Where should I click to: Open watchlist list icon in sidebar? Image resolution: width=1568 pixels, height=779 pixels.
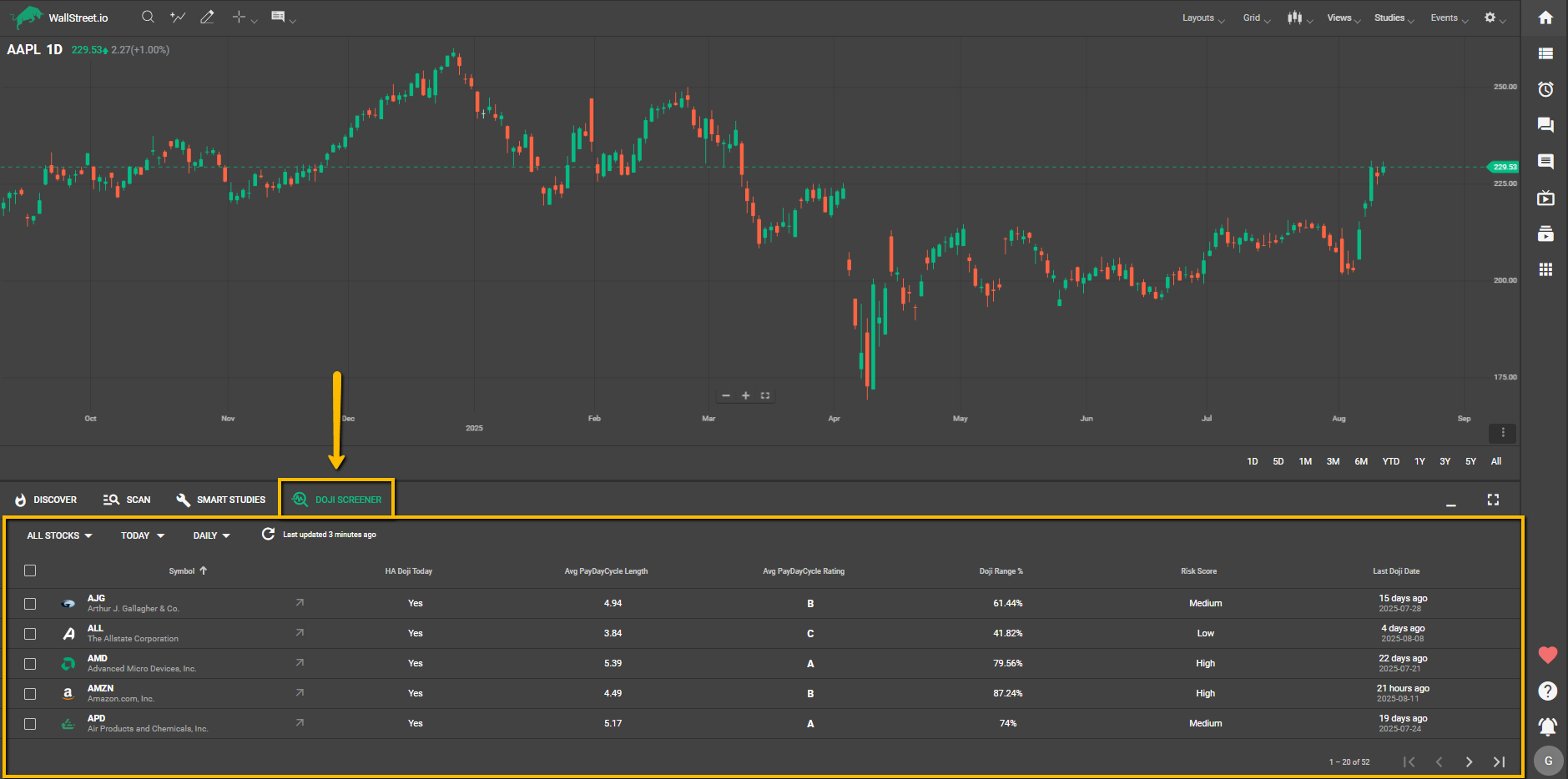(1545, 53)
